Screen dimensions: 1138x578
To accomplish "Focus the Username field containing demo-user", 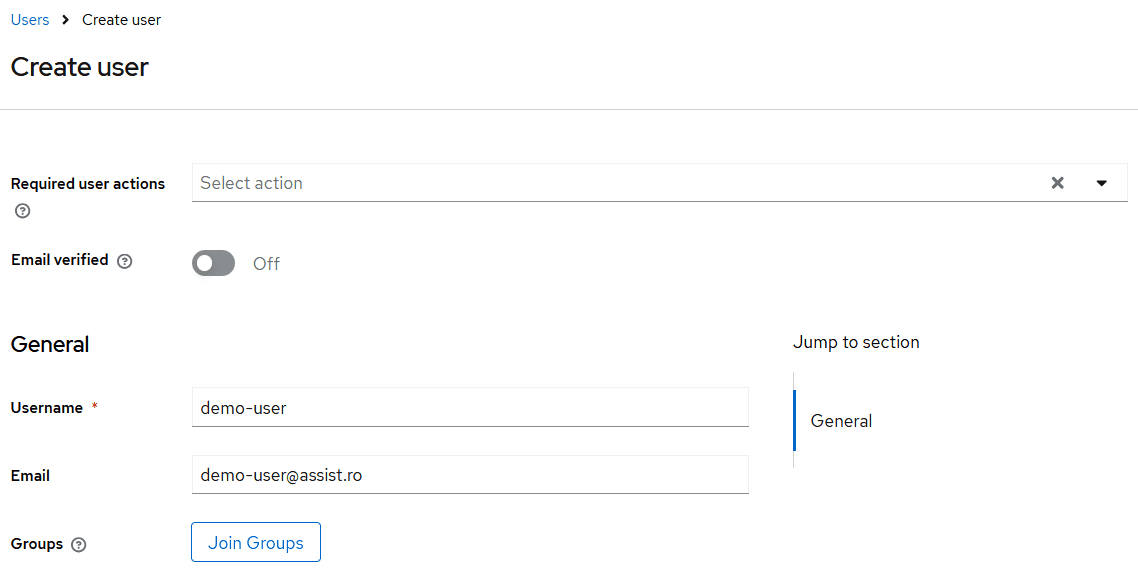I will coord(470,408).
